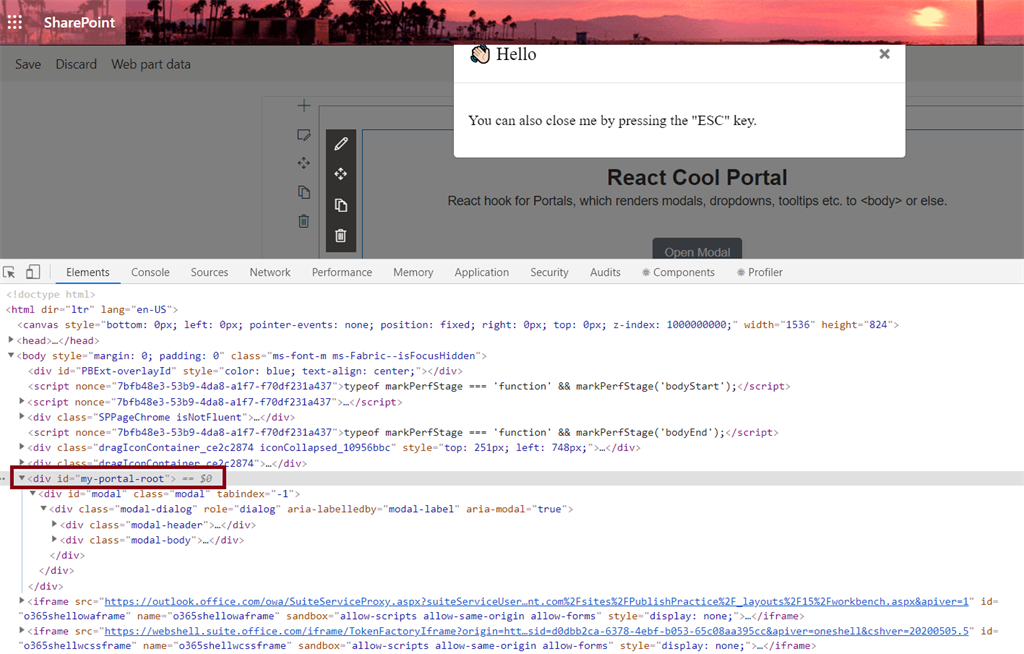Select the html dir ltr line
Screen dimensions: 1024x654
tap(92, 310)
